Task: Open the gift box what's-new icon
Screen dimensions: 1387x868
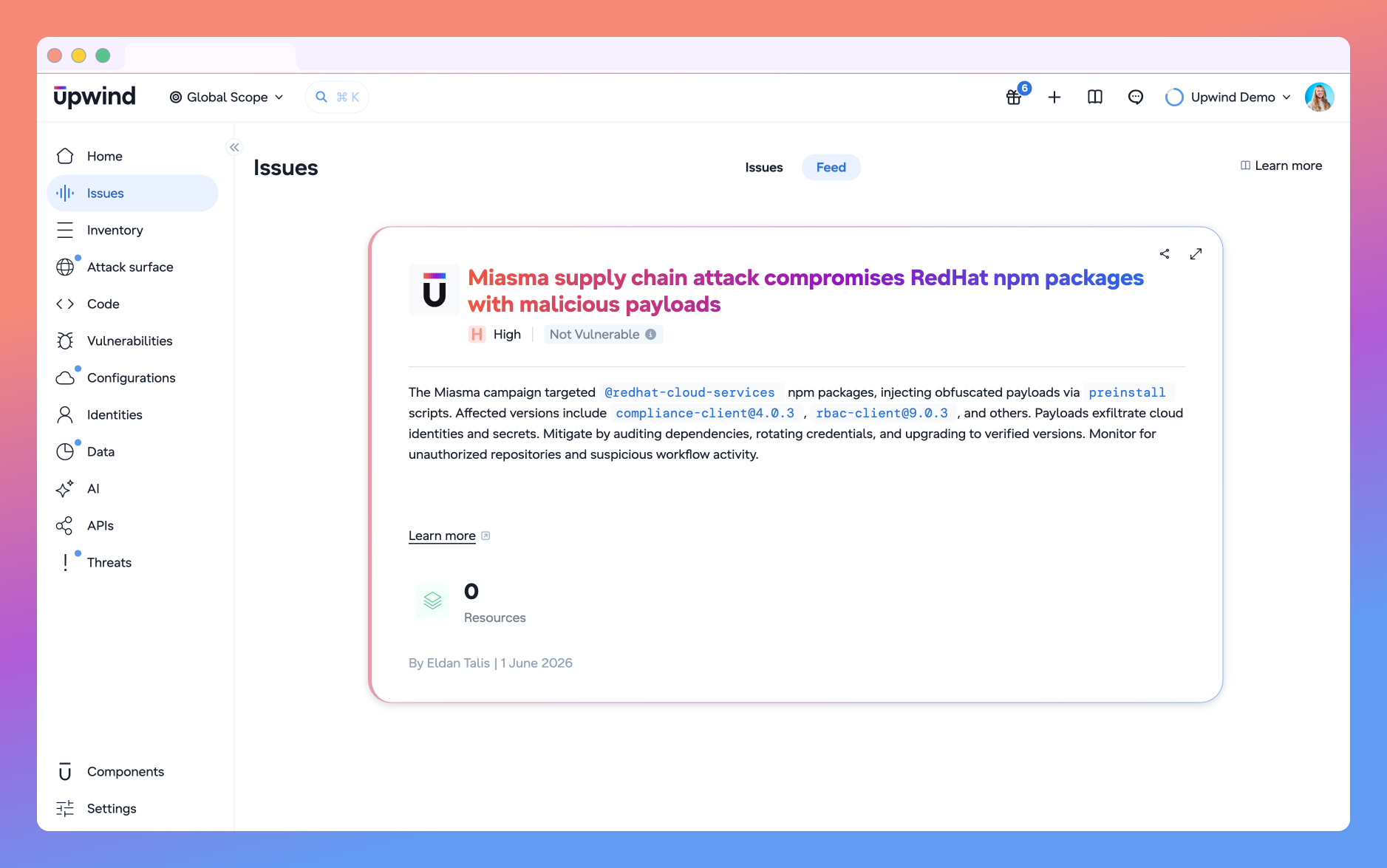Action: tap(1014, 97)
